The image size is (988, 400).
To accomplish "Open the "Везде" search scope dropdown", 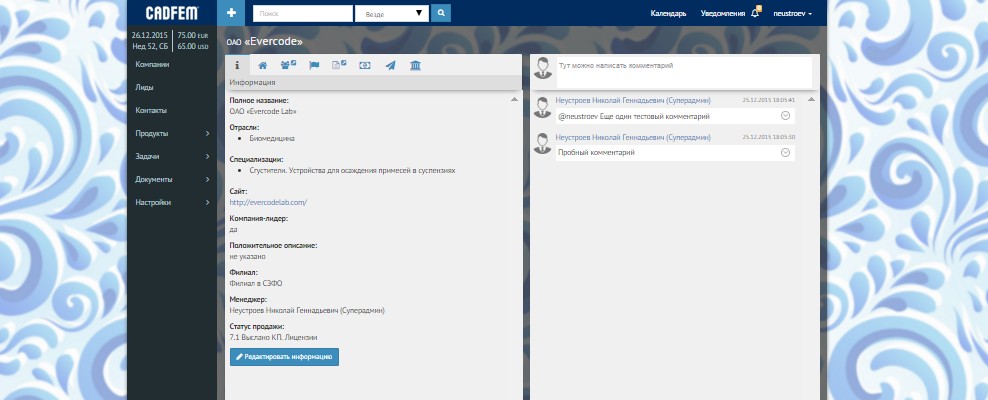I will 391,14.
